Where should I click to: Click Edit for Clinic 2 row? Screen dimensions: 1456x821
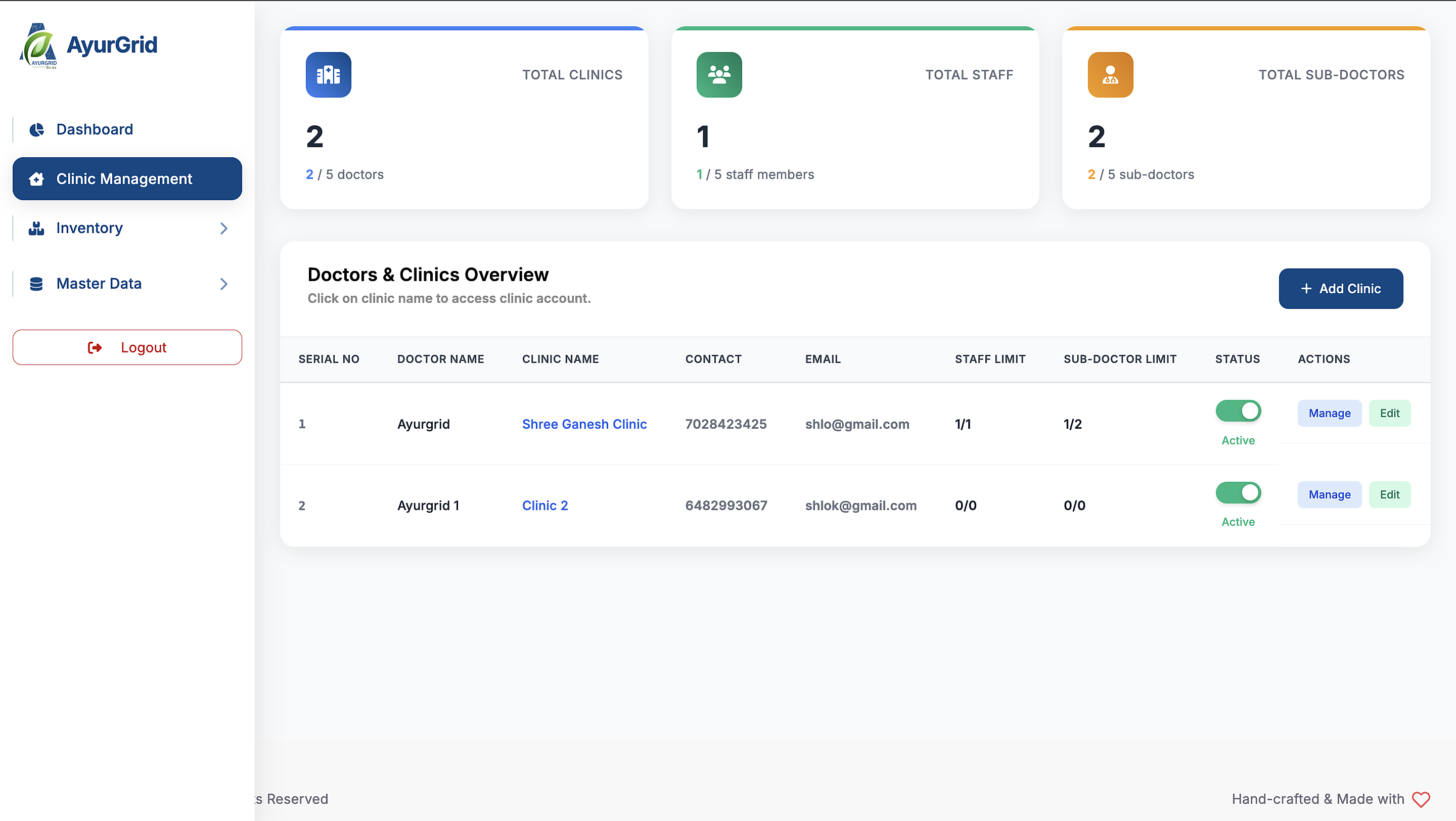tap(1389, 494)
